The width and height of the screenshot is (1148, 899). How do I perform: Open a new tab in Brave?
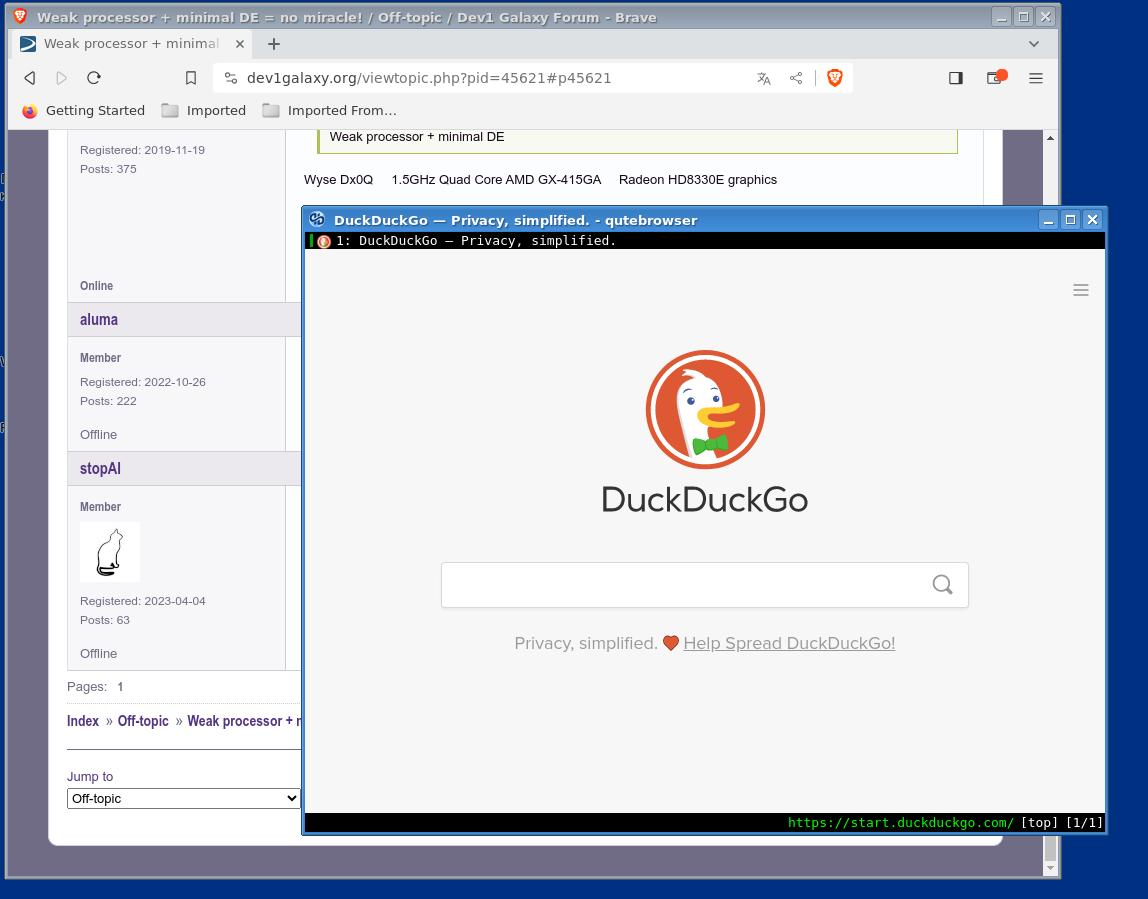point(274,44)
